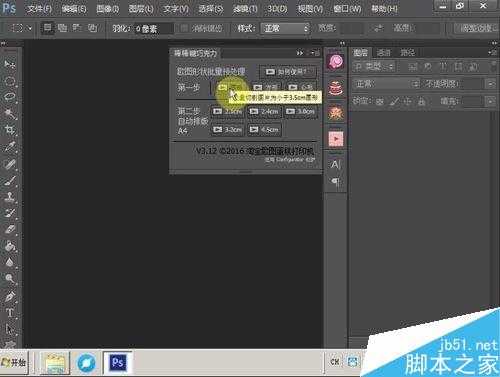Click the 3.0cm auto layout button
Screen dimensions: 500x377
300,111
